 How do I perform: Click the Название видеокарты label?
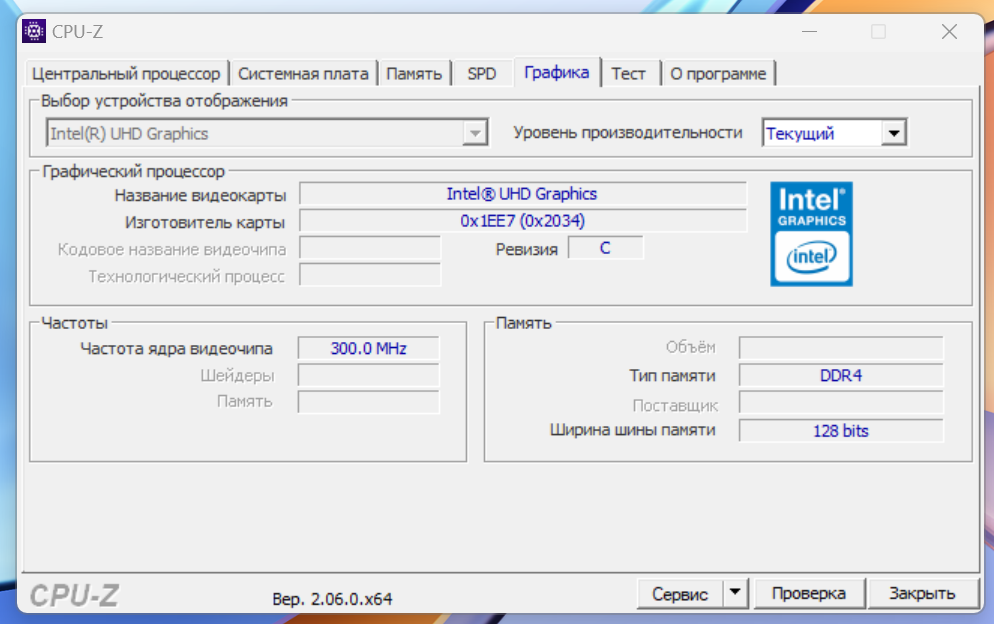pyautogui.click(x=200, y=195)
